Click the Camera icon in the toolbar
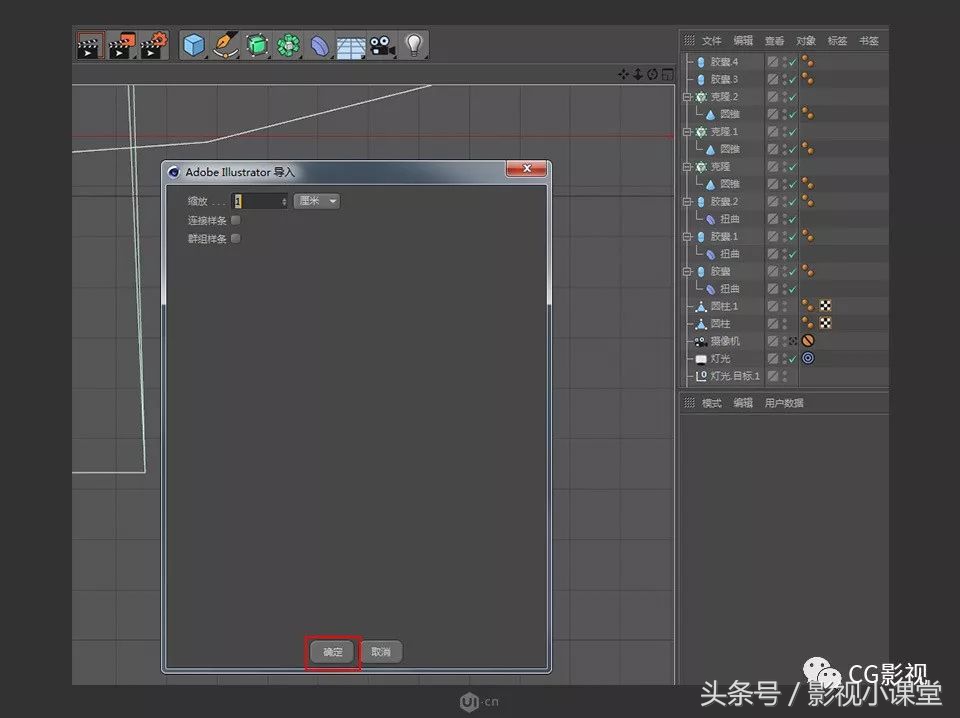The width and height of the screenshot is (960, 718). click(381, 44)
